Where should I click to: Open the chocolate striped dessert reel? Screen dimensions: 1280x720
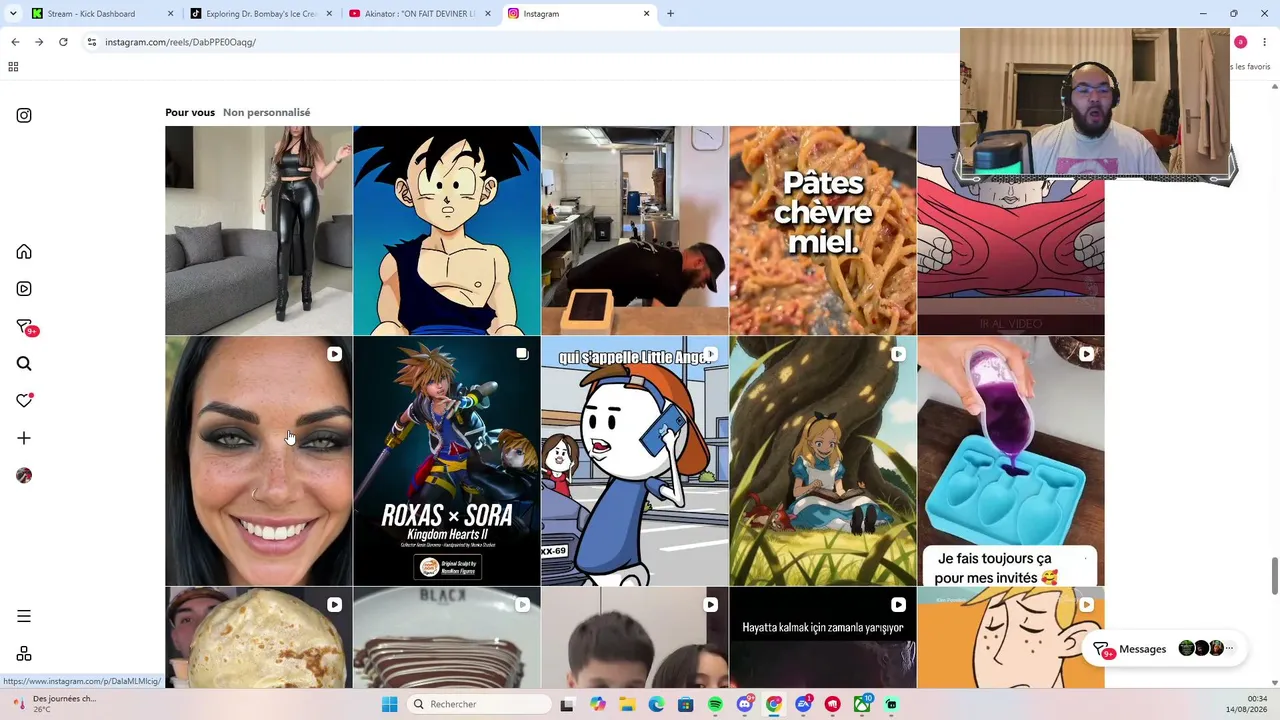point(447,638)
